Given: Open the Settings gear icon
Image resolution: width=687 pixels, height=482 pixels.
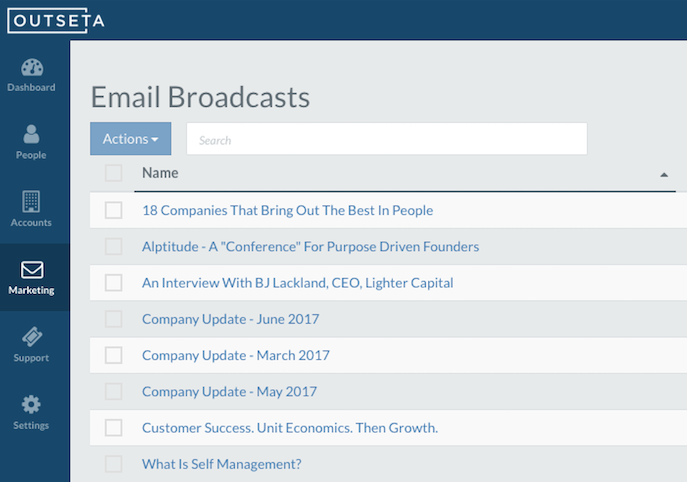Looking at the screenshot, I should tap(31, 404).
